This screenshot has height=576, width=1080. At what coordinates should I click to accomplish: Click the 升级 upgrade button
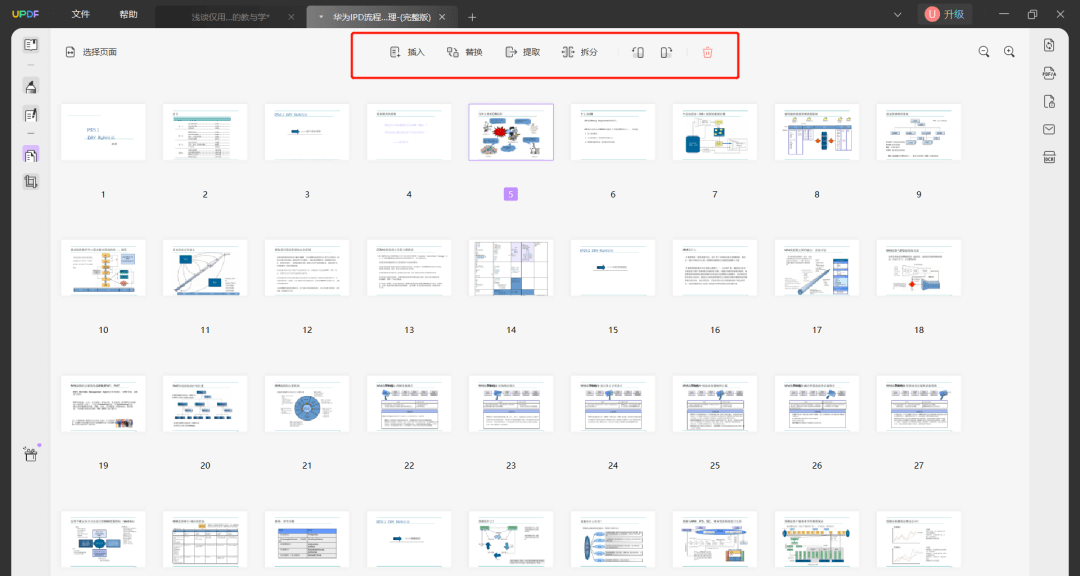click(945, 14)
